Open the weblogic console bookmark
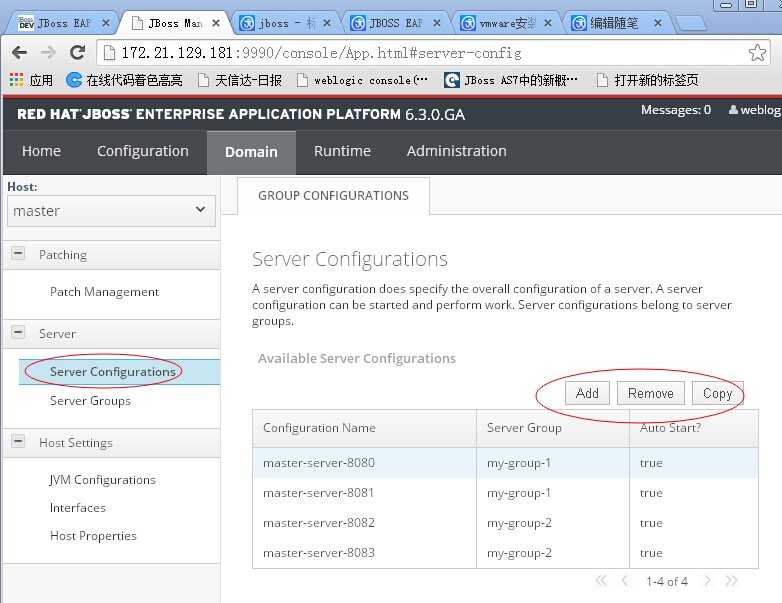This screenshot has width=782, height=603. (x=362, y=80)
